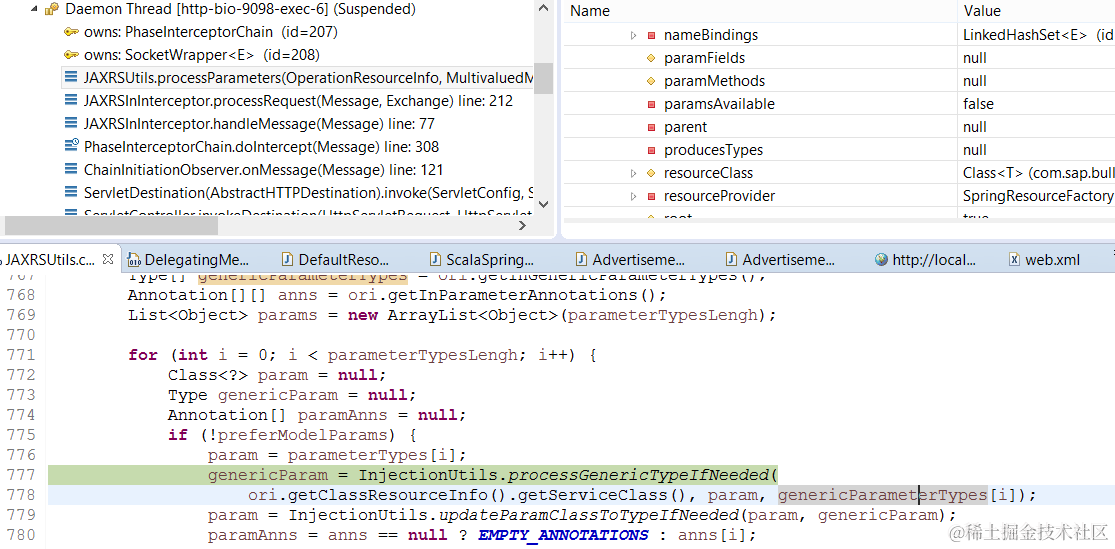Click the stack frame icon of JAXRSUtils.processParameters
Screen dimensions: 1115x549
click(x=70, y=78)
